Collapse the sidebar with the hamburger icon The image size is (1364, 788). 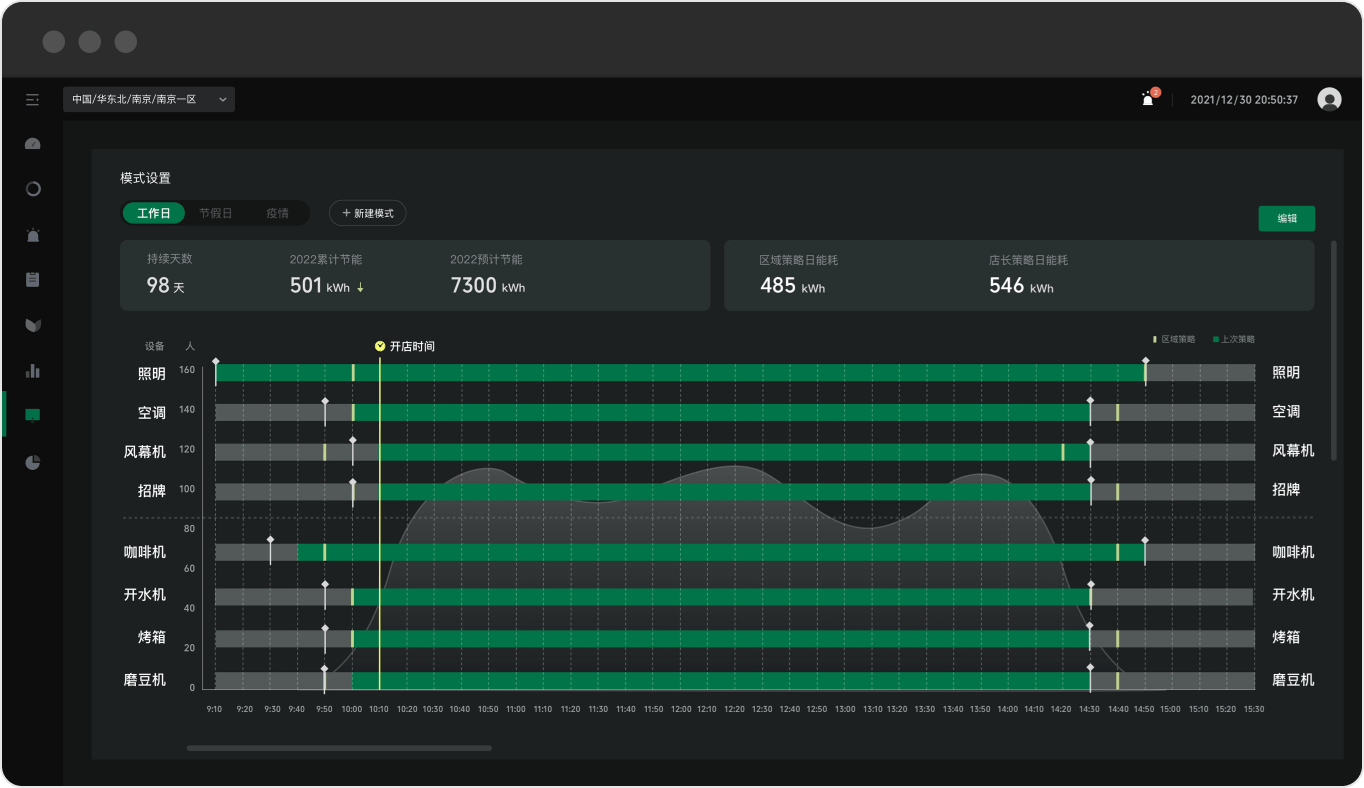33,100
